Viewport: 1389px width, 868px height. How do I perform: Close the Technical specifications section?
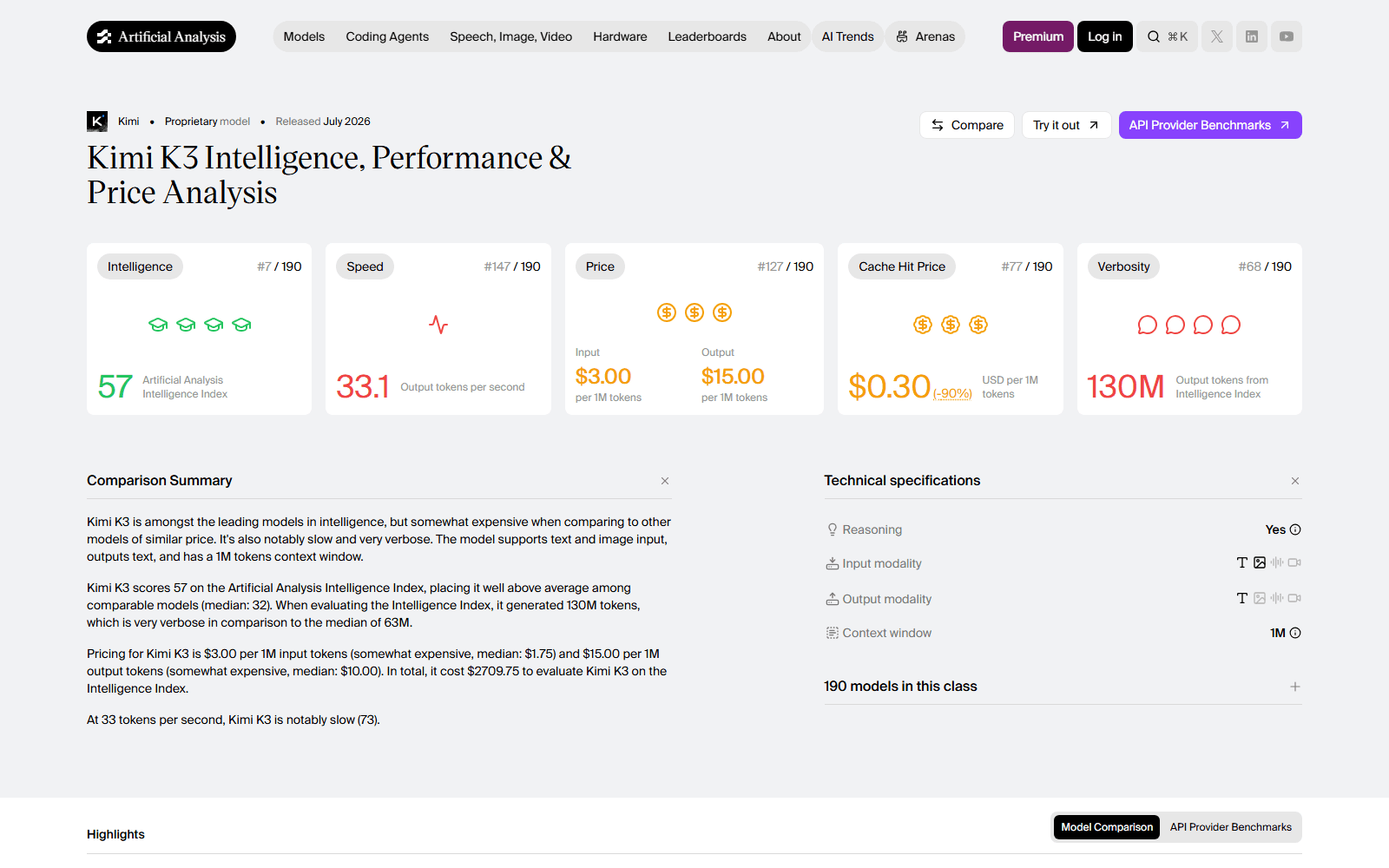[1295, 481]
